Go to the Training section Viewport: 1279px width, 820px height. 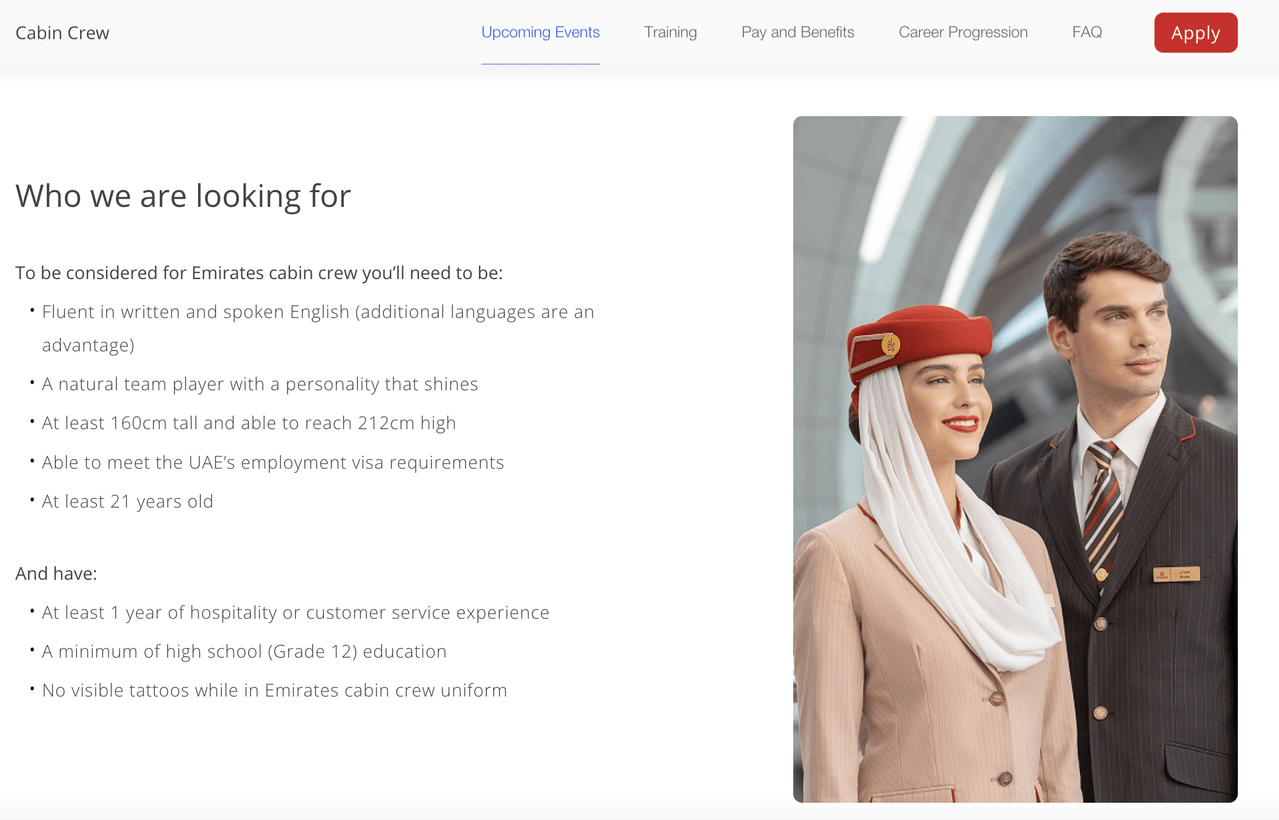(x=670, y=32)
